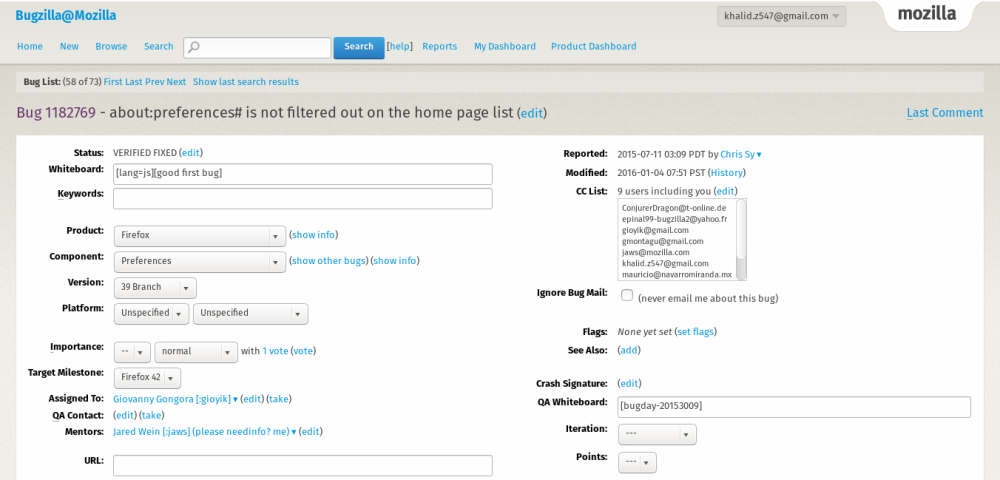Open New in the navigation bar
This screenshot has height=480, width=1000.
(x=69, y=47)
